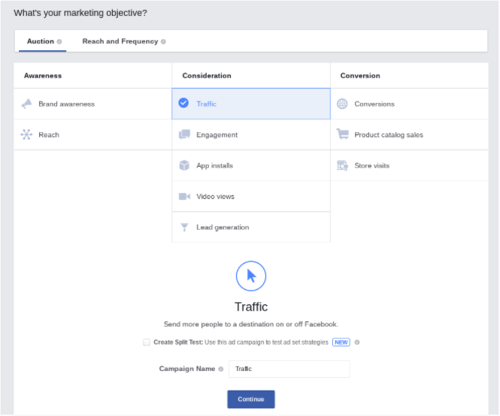Click the Consideration column header
This screenshot has width=500, height=416.
pyautogui.click(x=207, y=76)
